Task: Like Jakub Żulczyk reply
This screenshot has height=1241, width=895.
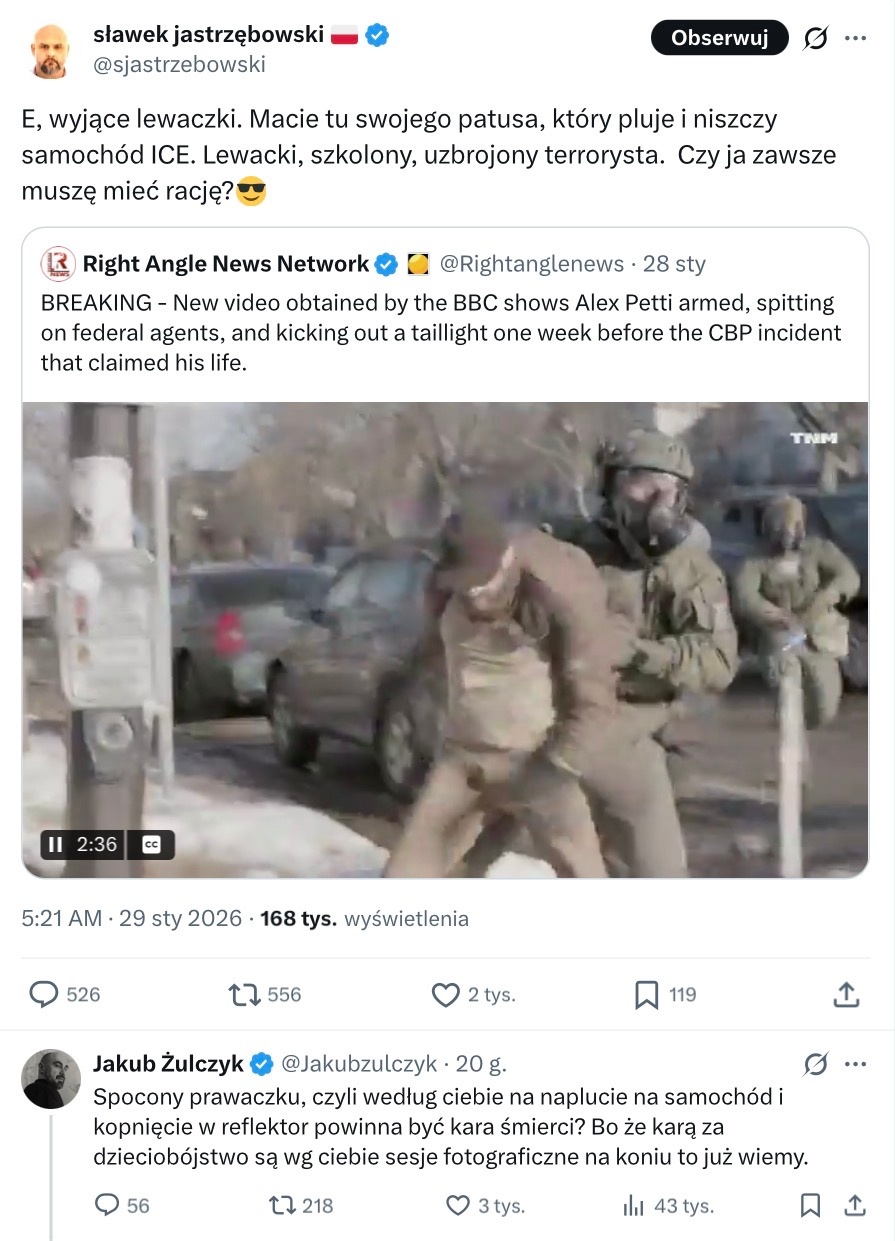Action: (x=458, y=1205)
